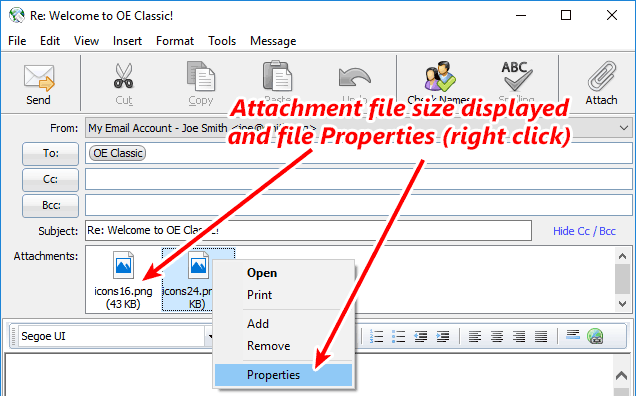Click the Check Names people icon
Screen dimensions: 636x396
point(440,76)
